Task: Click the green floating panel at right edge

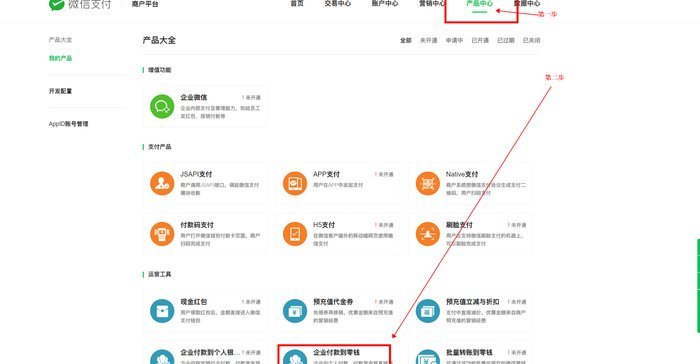Action: [698, 286]
